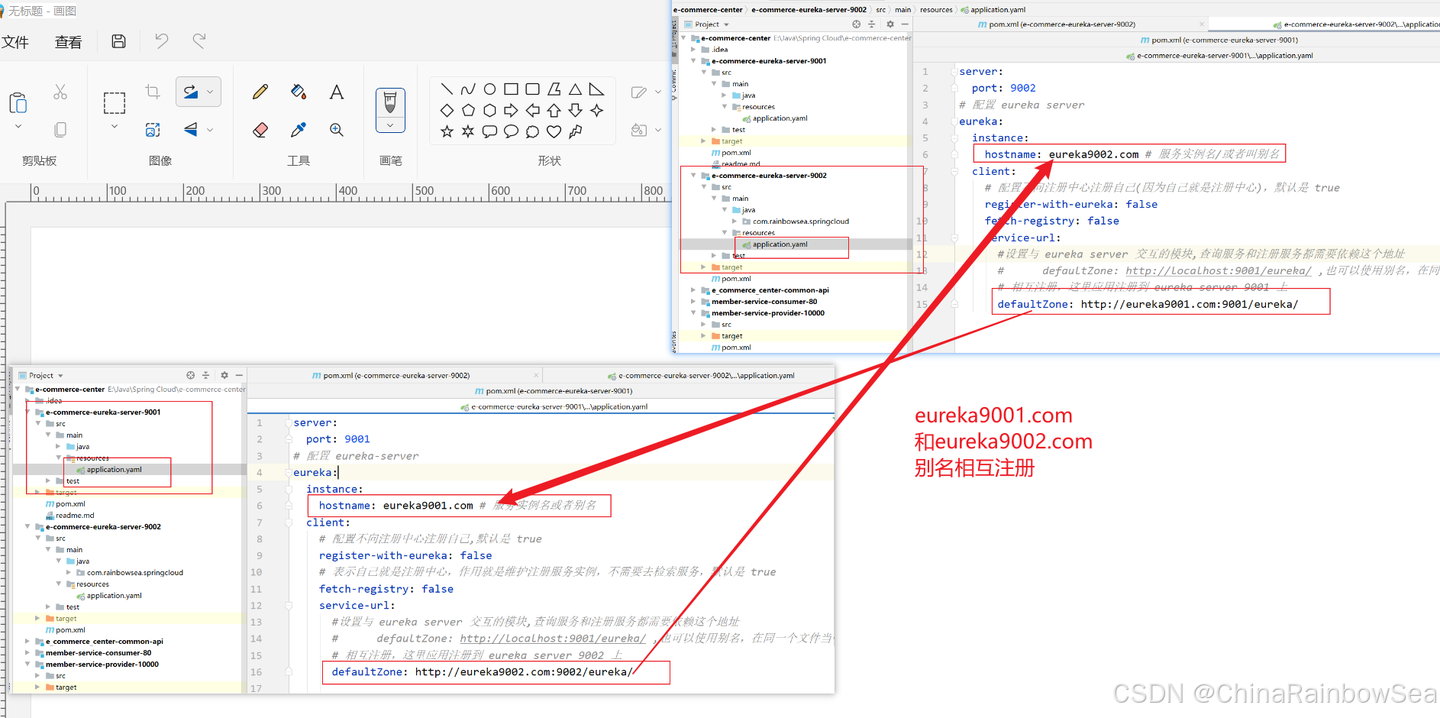Select the Pencil tool

261,92
